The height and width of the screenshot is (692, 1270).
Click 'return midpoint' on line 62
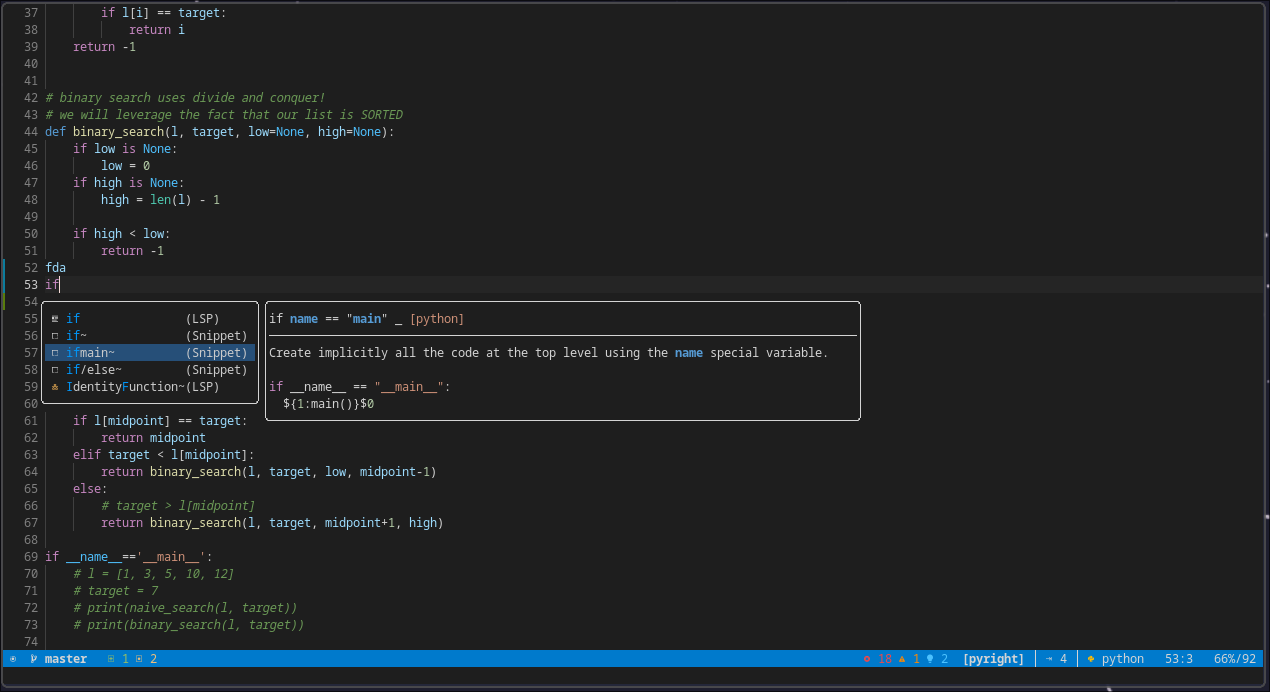[153, 438]
